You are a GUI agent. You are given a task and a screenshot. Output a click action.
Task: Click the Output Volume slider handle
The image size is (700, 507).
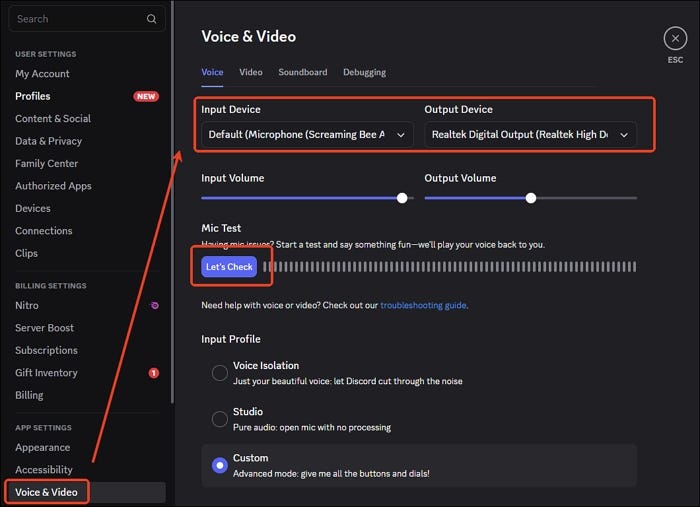[530, 198]
